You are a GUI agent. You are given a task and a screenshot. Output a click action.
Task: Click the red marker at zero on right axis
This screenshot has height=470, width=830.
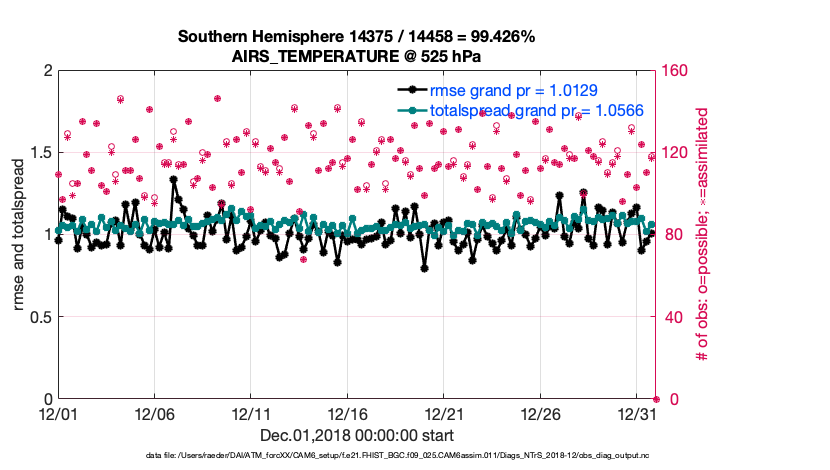656,400
